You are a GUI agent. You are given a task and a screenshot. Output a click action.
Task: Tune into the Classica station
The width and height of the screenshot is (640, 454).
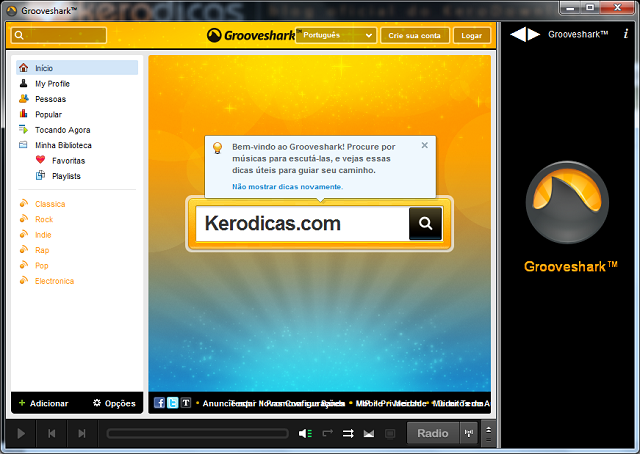(x=50, y=204)
